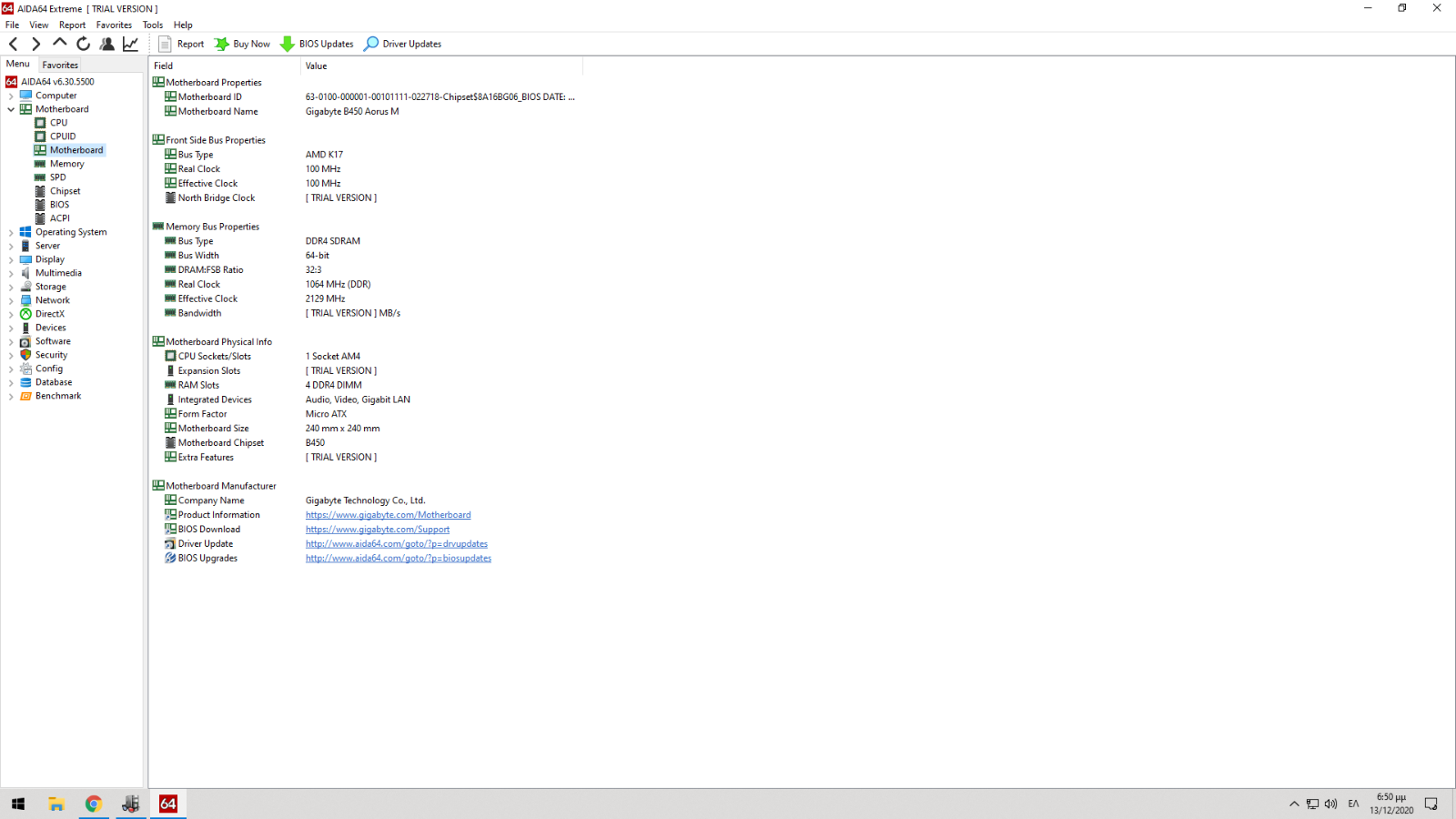This screenshot has width=1456, height=819.
Task: Select the AIDA64 v6.30.5500 root node
Action: [x=57, y=82]
